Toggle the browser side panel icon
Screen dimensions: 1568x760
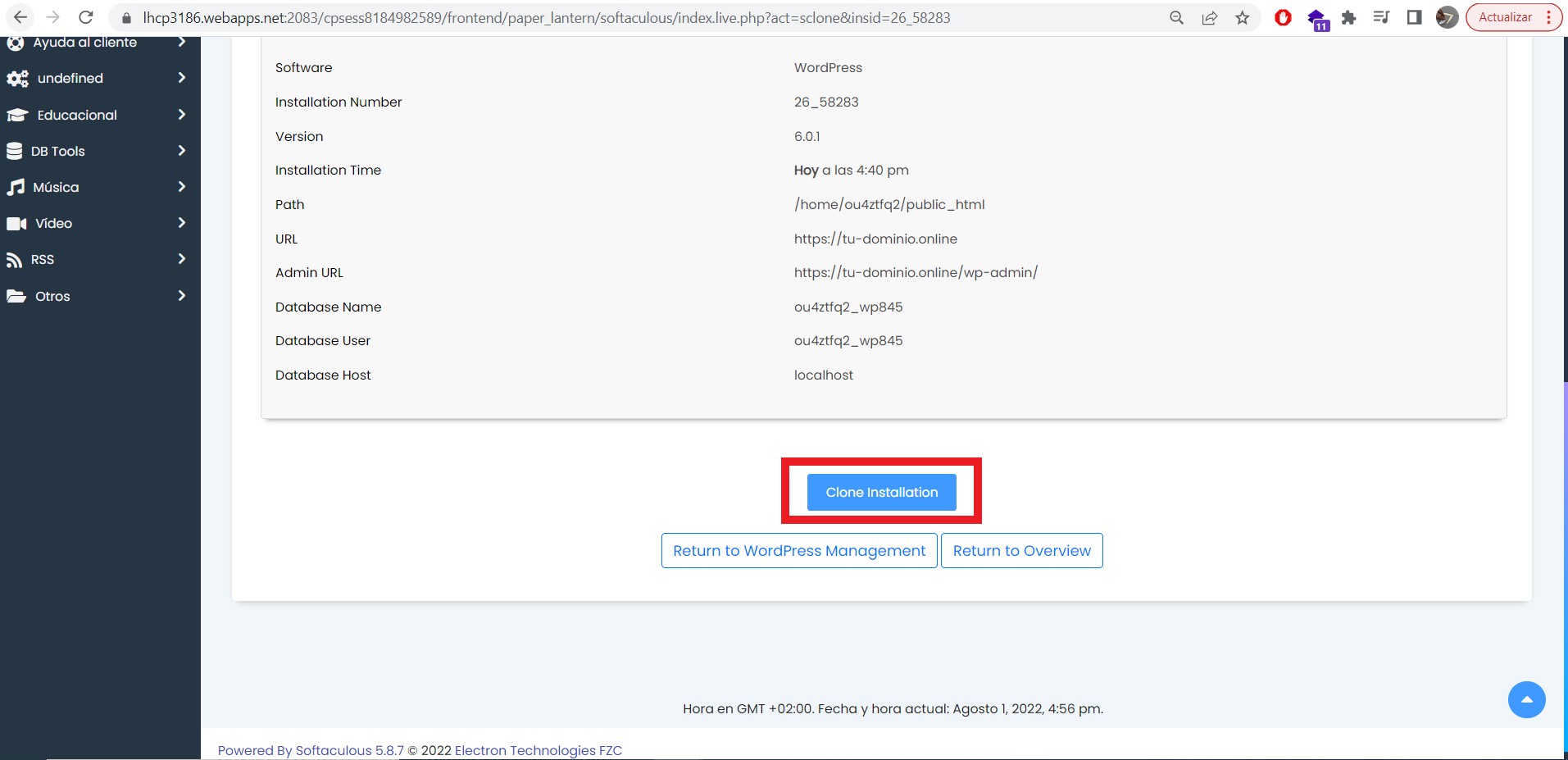tap(1414, 17)
